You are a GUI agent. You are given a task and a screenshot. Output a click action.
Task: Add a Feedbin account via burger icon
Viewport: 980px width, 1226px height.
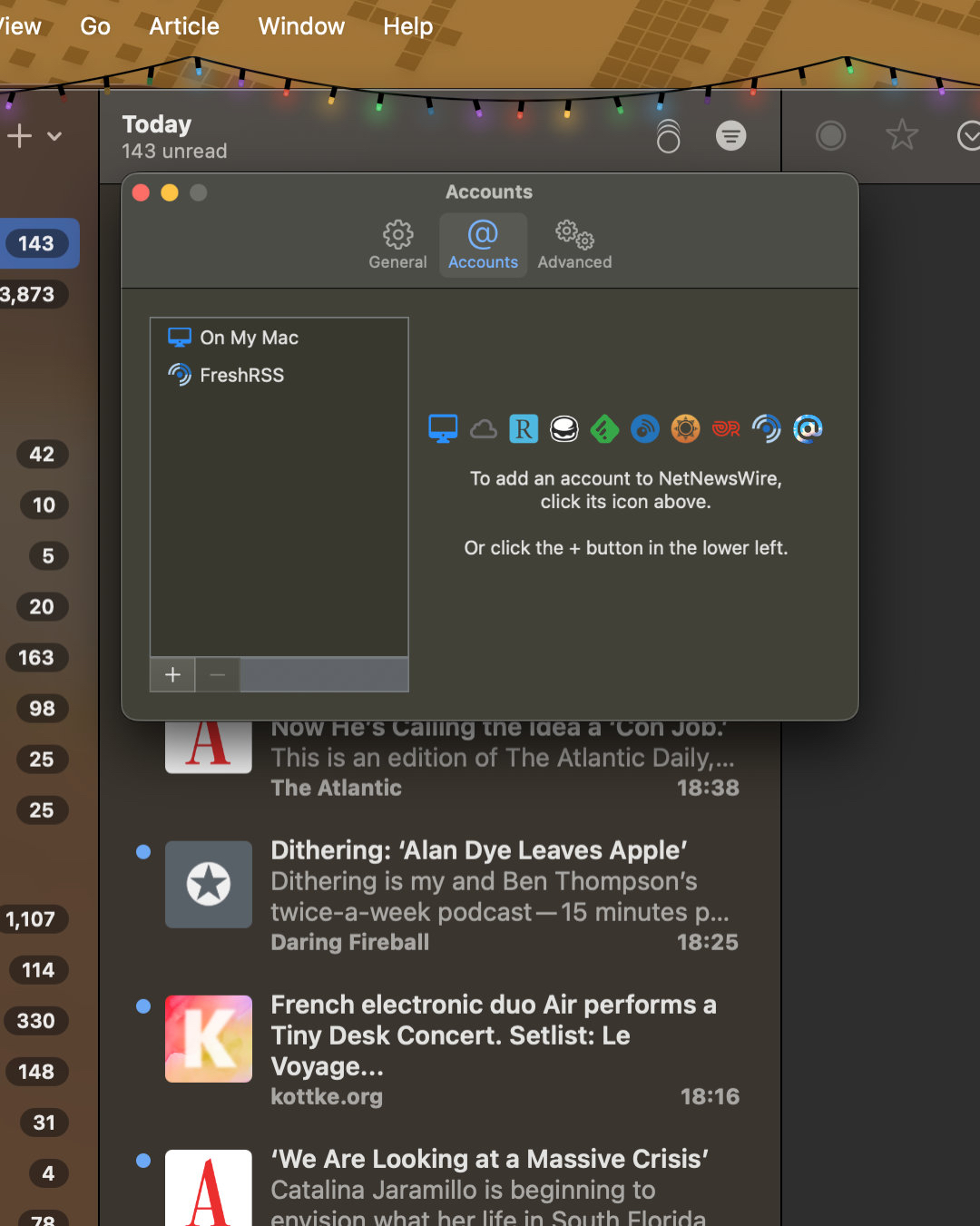point(564,428)
